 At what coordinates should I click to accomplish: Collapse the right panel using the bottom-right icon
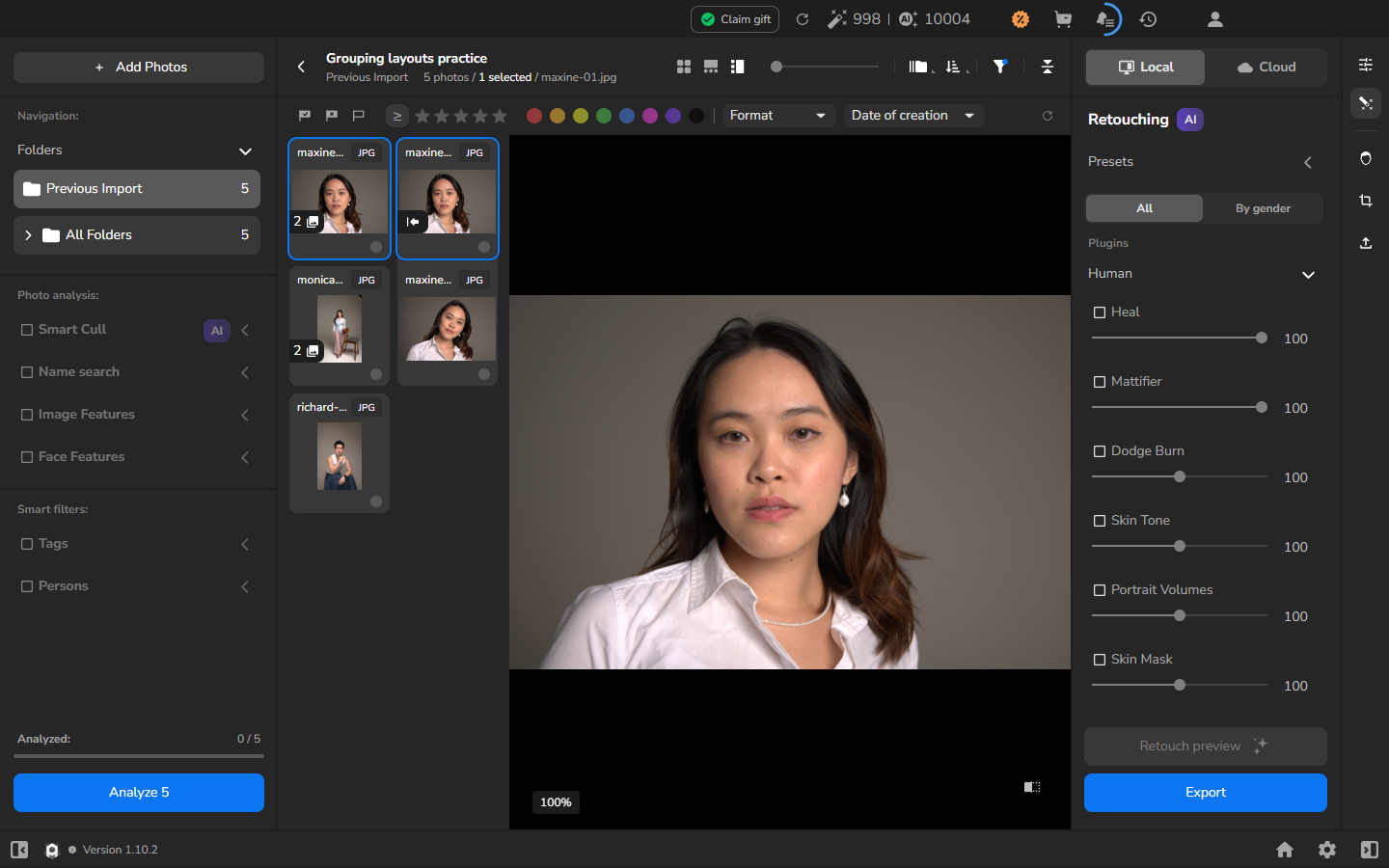point(1370,850)
